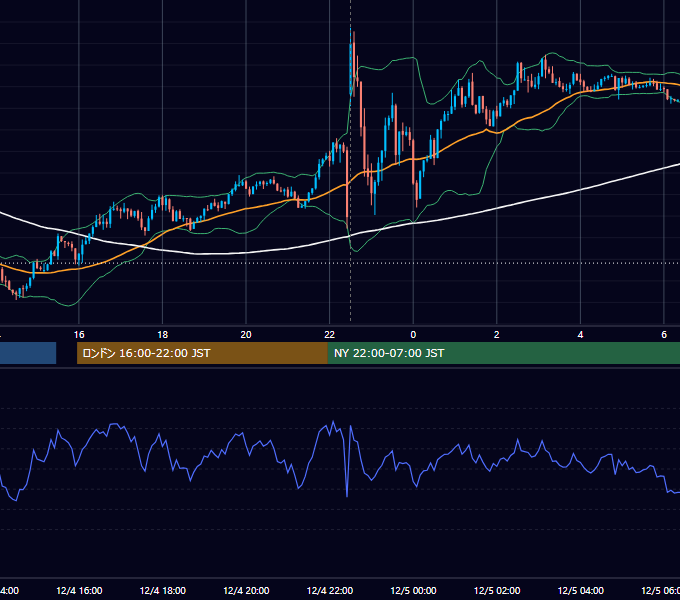Click the 12/4 22:00 date label

coord(330,591)
